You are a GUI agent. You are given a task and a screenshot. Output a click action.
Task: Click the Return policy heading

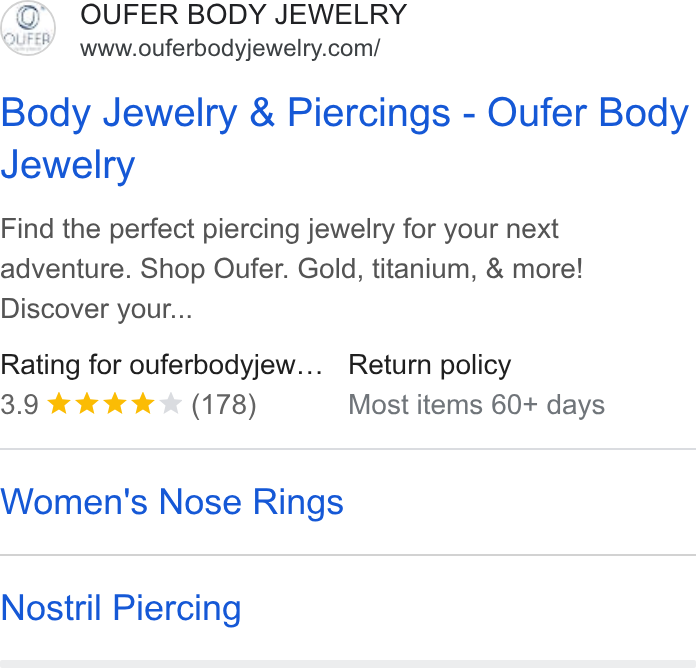tap(430, 365)
